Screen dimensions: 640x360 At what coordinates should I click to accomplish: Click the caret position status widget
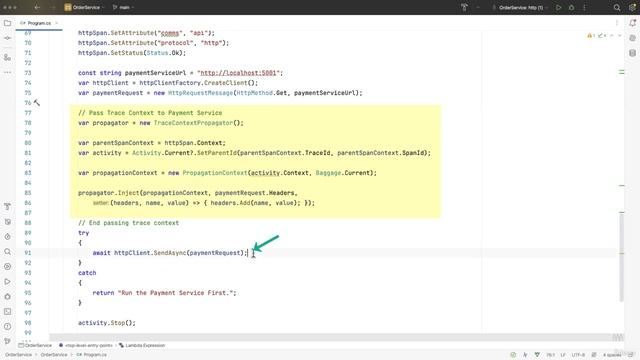pos(551,355)
